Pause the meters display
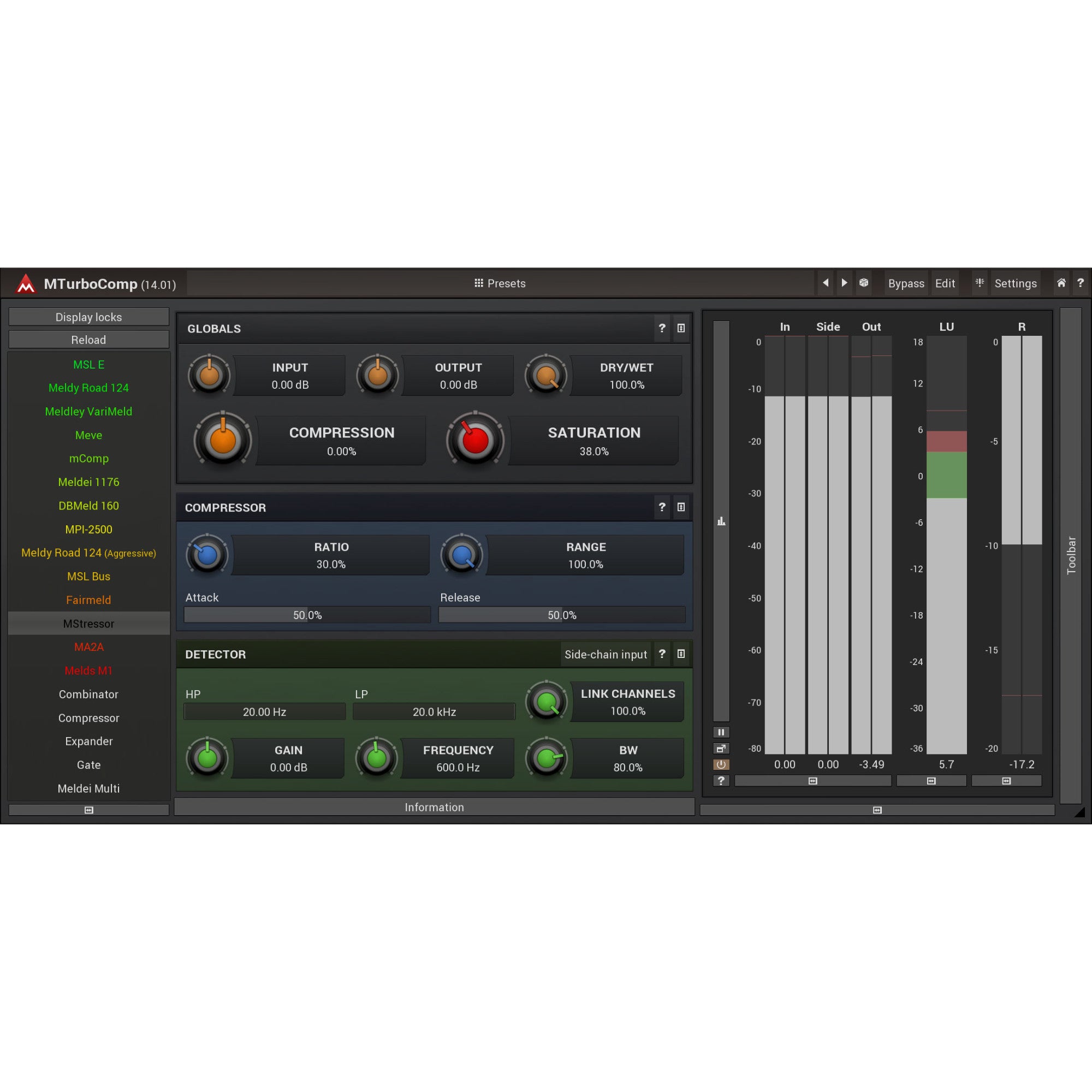Image resolution: width=1092 pixels, height=1092 pixels. [x=721, y=732]
